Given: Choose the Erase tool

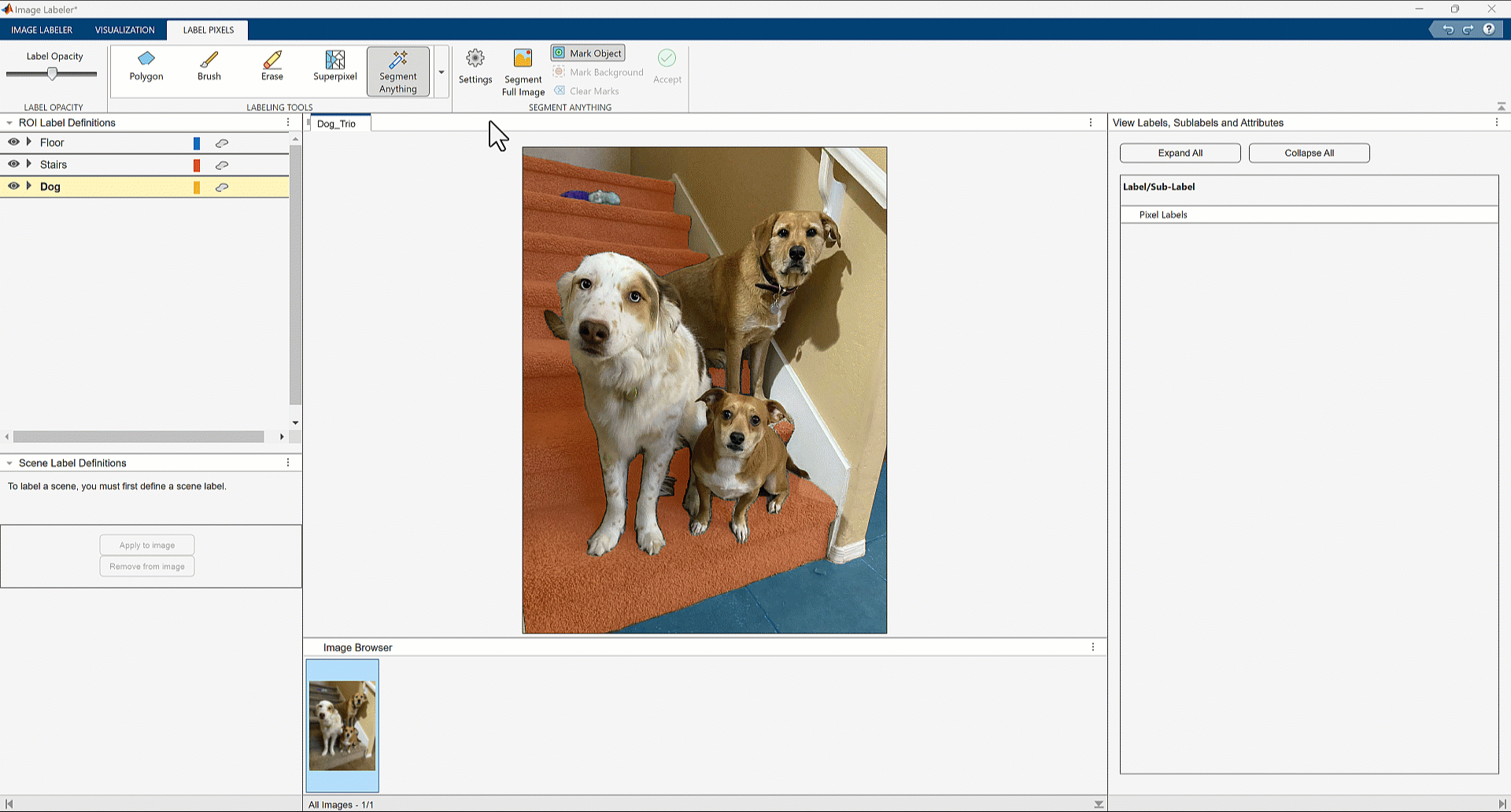Looking at the screenshot, I should pyautogui.click(x=272, y=66).
